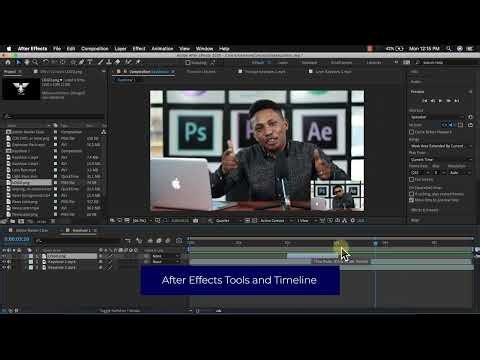480x360 pixels.
Task: Create a new composition from Project panel footer
Action: pos(21,221)
